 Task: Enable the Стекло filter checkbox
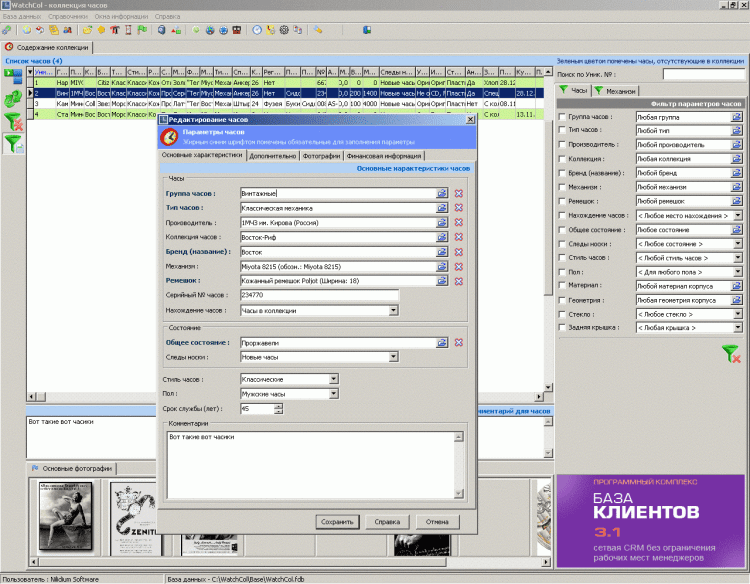point(562,314)
